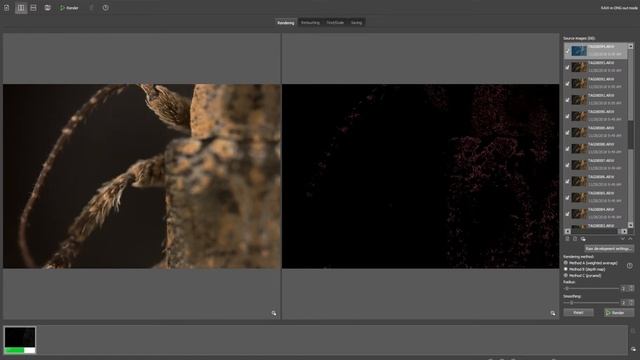
Task: Click the source list bottom scroll arrow
Action: 631,225
